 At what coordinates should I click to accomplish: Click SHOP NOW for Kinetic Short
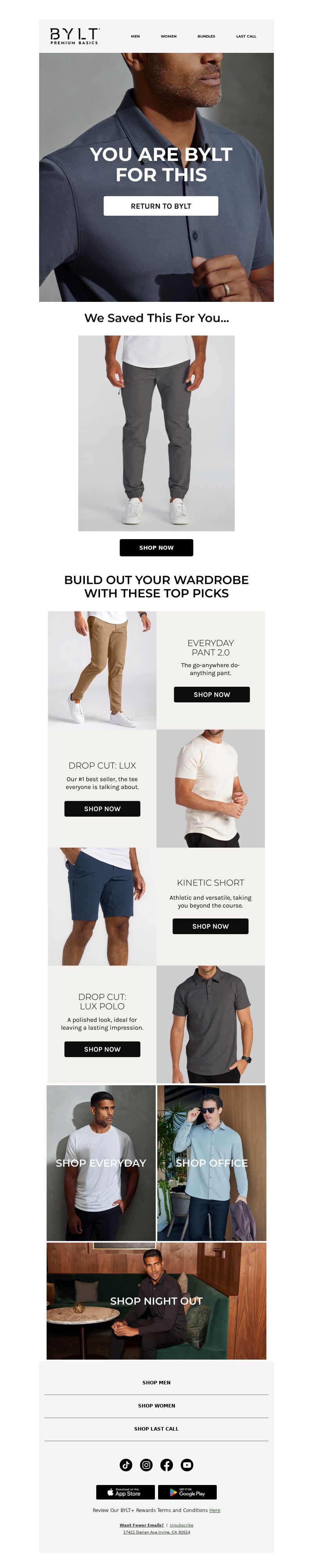(210, 926)
